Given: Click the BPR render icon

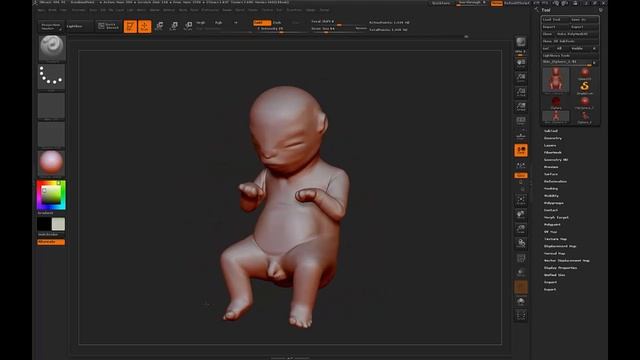Looking at the screenshot, I should tap(521, 43).
